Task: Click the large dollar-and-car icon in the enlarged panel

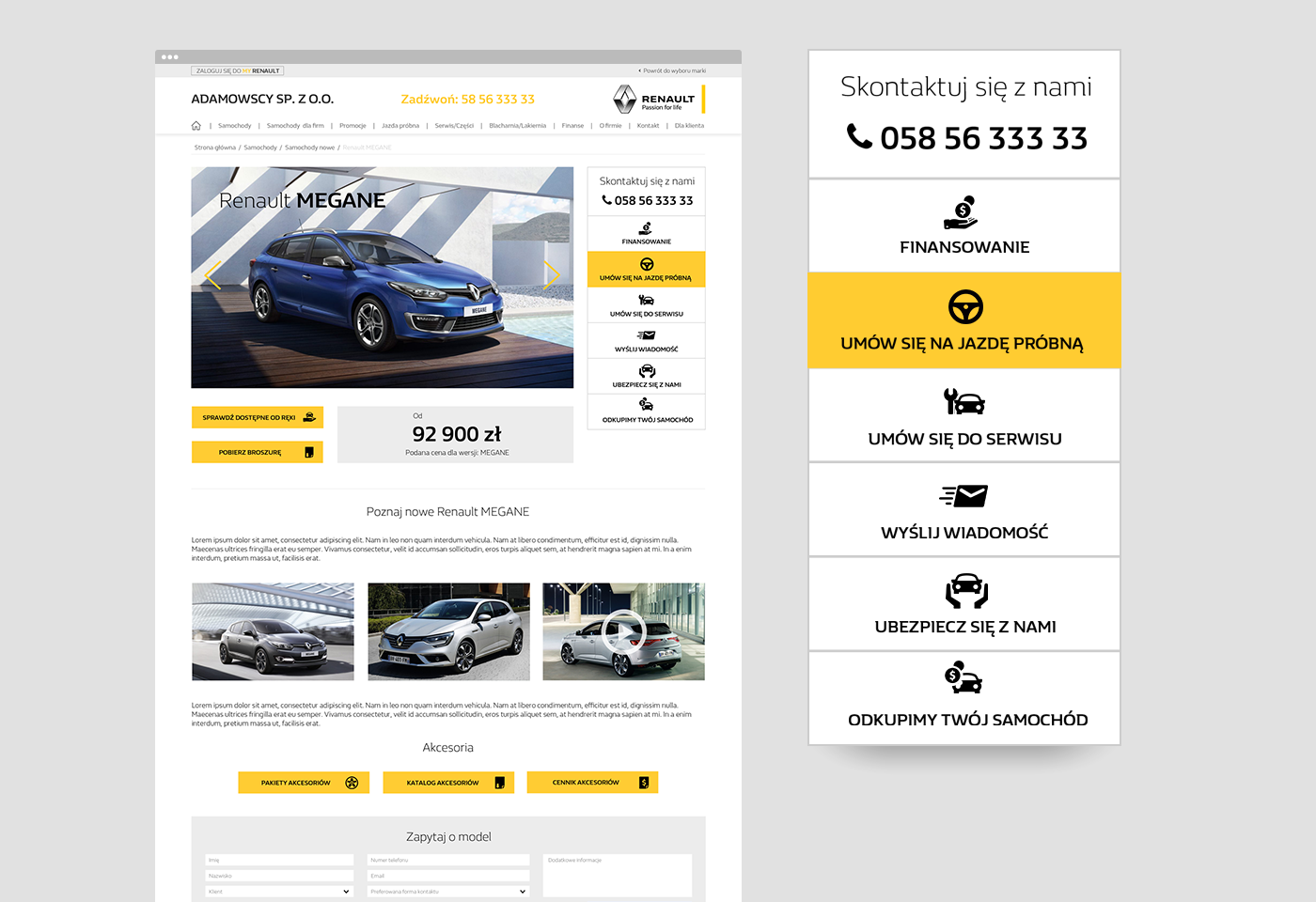Action: pos(963,677)
